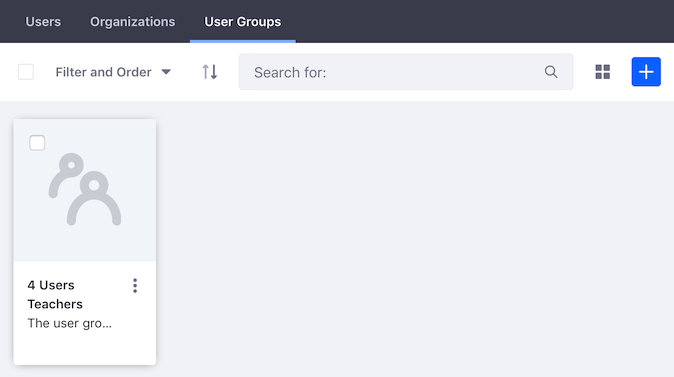Tick the select-all checkbox in toolbar
This screenshot has width=674, height=377.
tap(26, 72)
